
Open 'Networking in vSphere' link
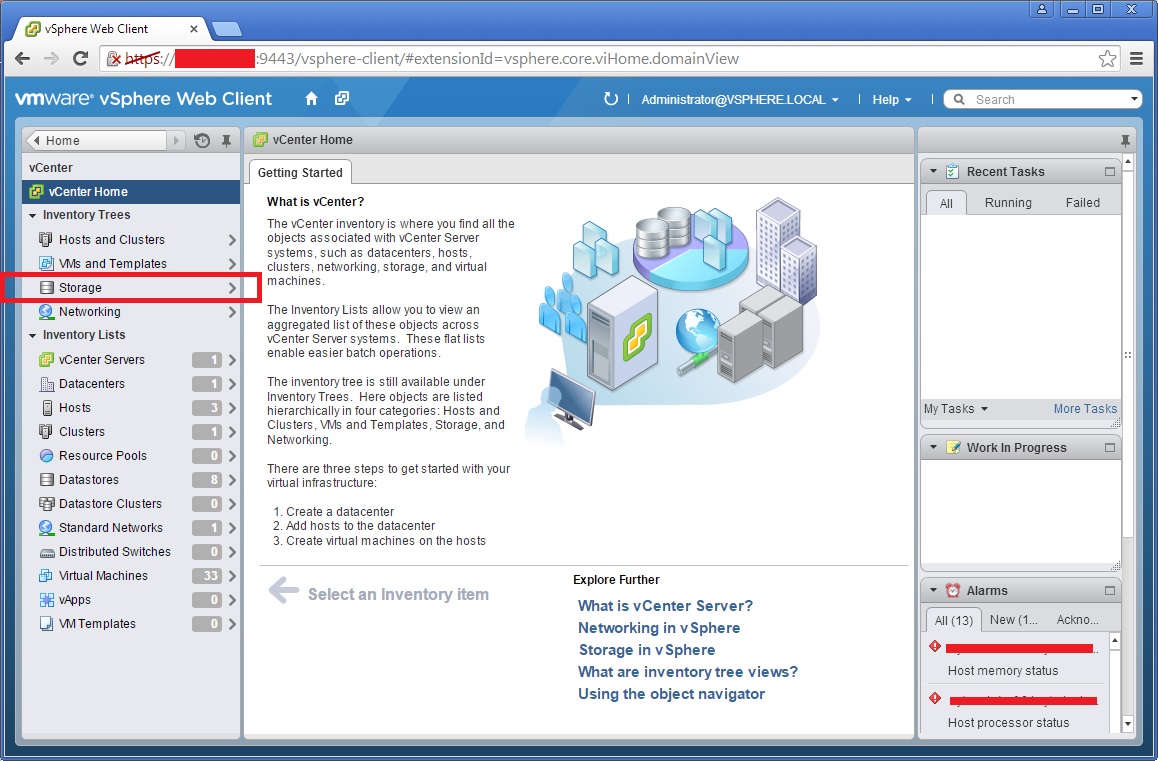(x=659, y=628)
